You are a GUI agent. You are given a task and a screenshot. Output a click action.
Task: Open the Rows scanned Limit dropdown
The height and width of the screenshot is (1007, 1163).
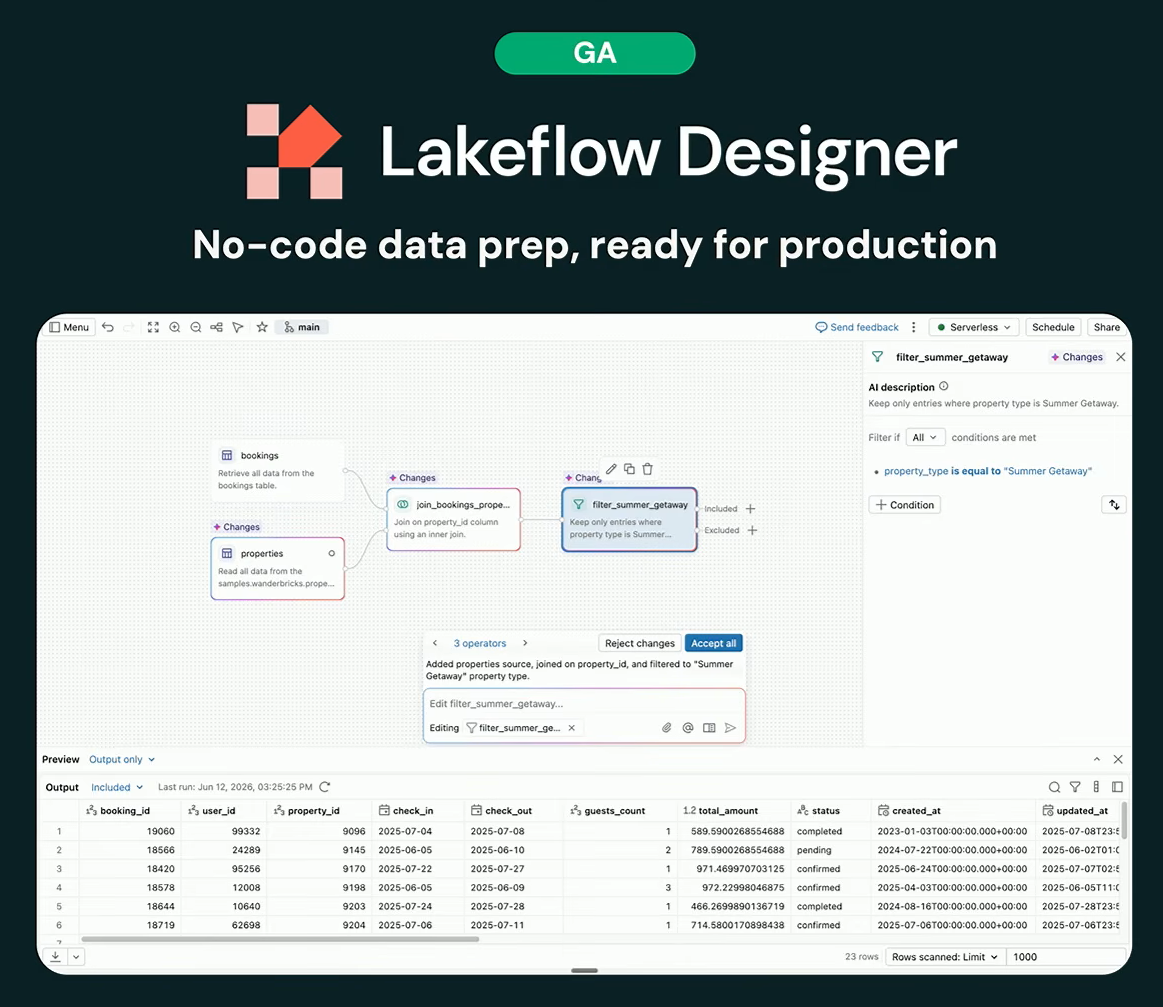pyautogui.click(x=944, y=957)
